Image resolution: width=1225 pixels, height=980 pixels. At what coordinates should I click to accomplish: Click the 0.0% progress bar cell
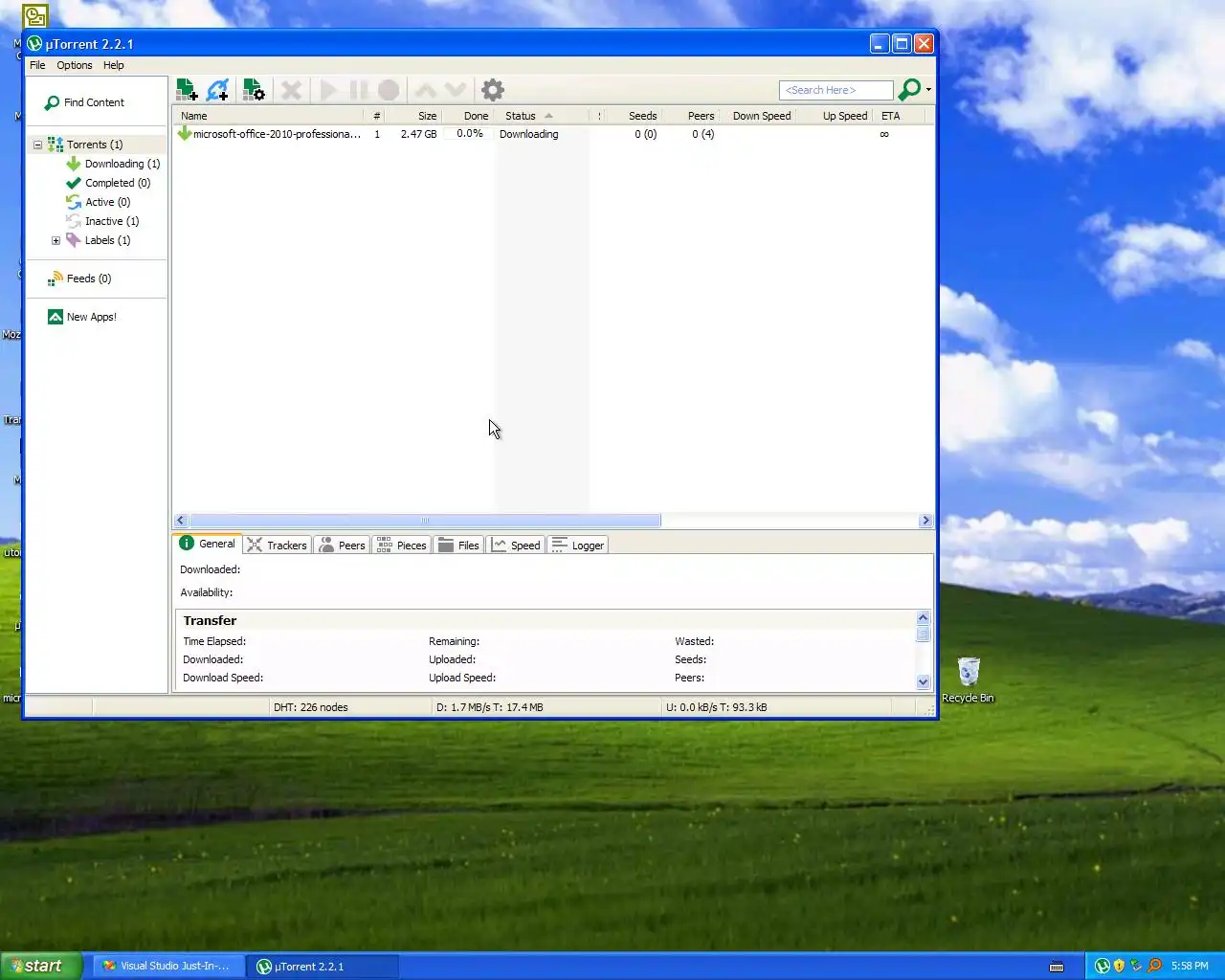(x=469, y=134)
